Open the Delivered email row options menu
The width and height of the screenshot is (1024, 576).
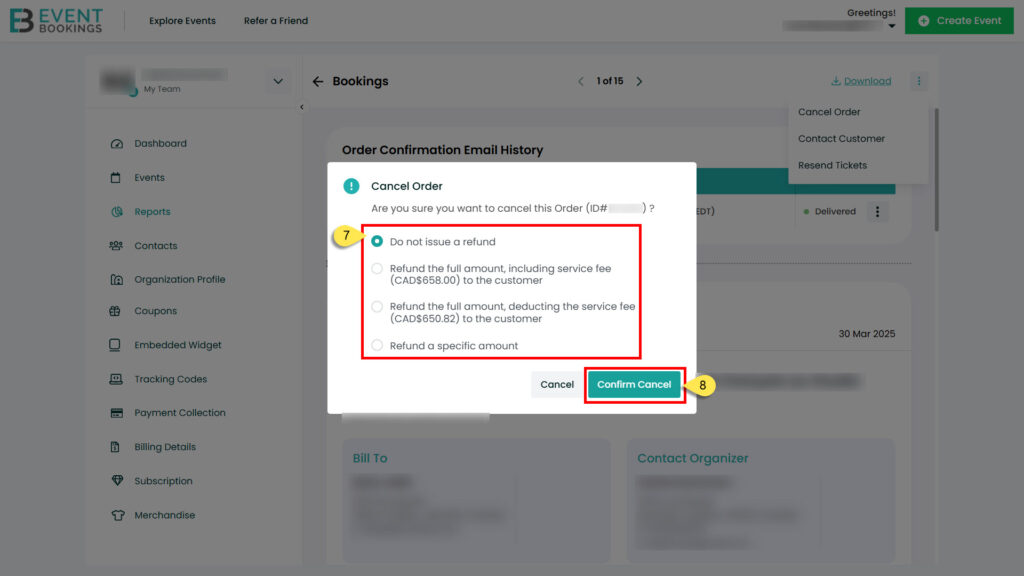[x=877, y=211]
